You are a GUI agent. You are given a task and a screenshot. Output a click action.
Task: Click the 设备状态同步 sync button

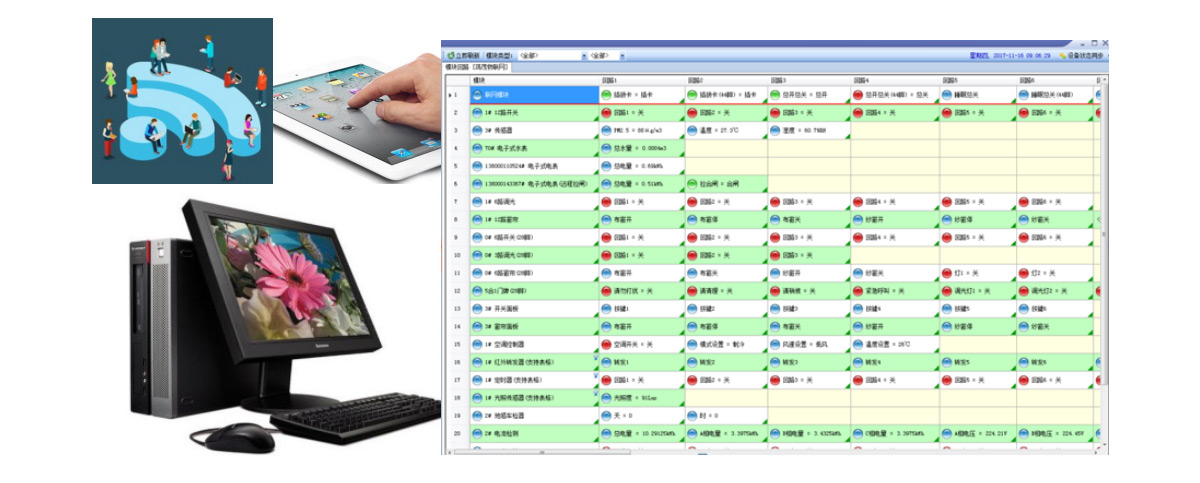pyautogui.click(x=1081, y=56)
